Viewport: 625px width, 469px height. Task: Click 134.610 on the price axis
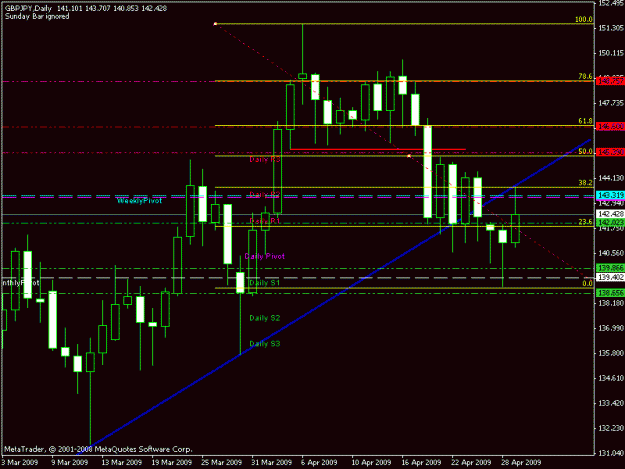point(610,378)
